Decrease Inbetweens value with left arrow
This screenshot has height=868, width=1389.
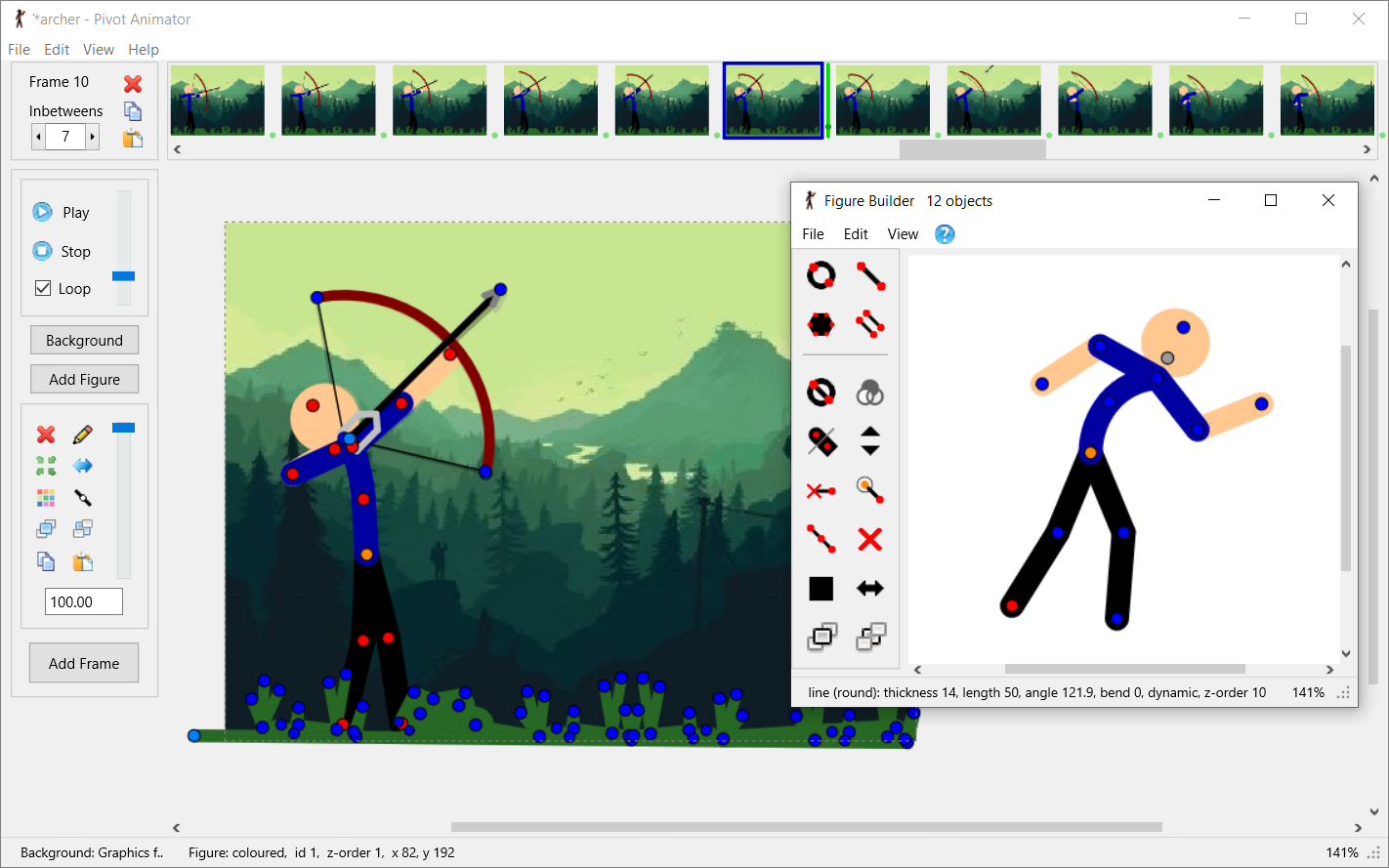coord(38,137)
